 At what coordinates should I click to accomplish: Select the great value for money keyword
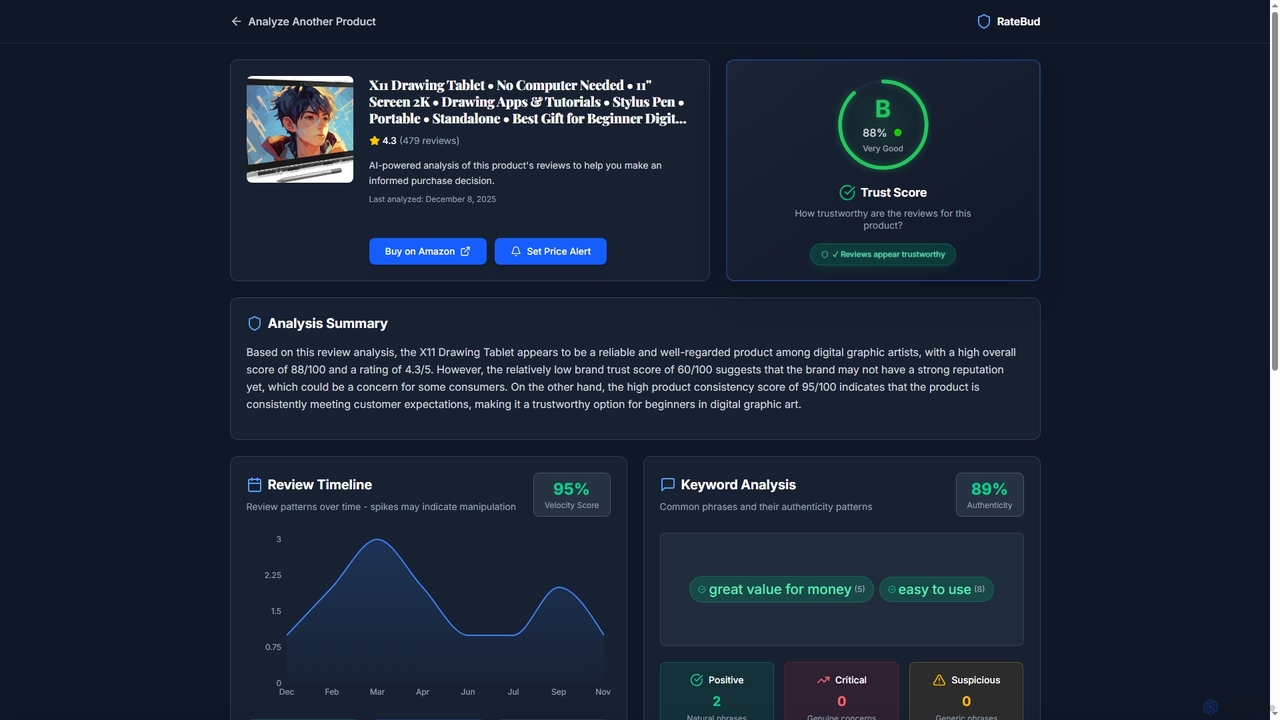781,589
